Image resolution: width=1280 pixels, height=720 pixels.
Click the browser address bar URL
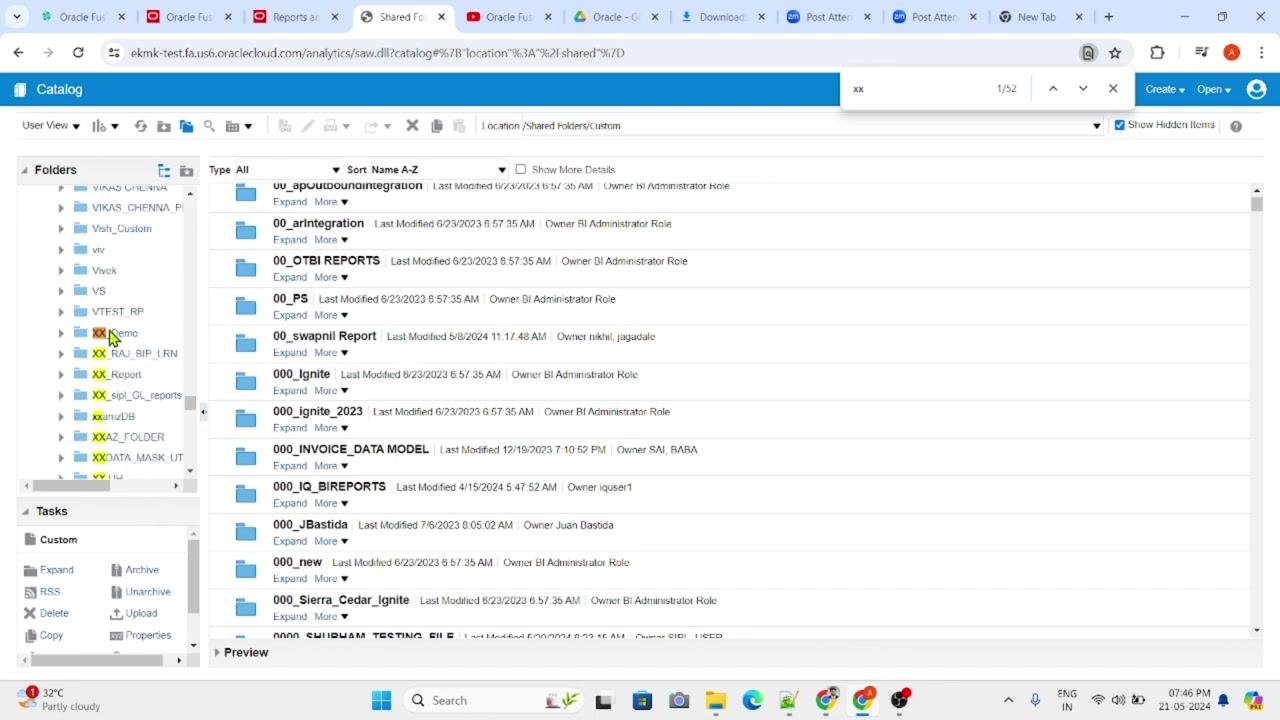[x=378, y=53]
